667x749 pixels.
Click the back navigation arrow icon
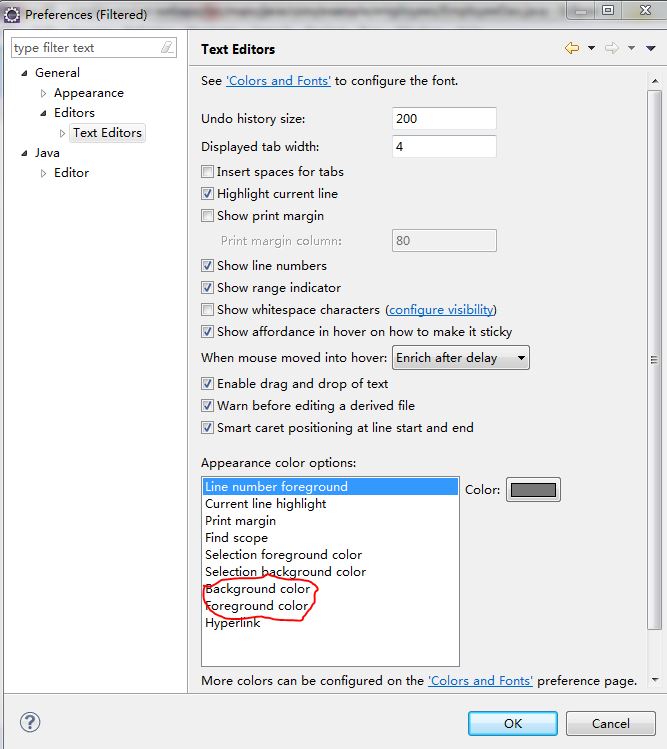tap(572, 48)
